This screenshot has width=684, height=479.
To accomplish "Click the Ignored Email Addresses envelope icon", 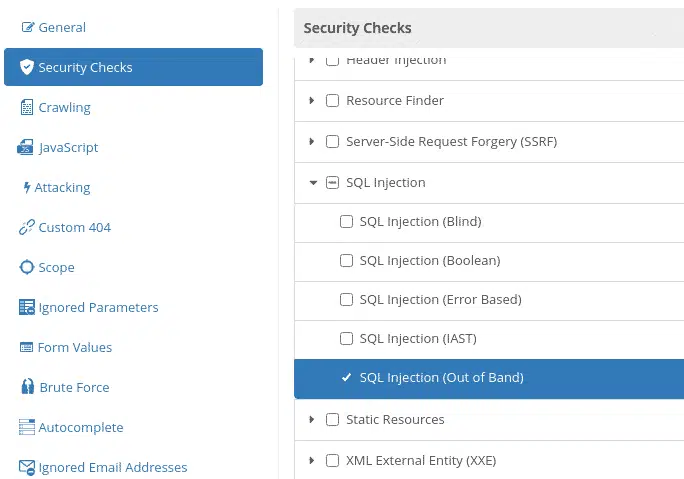I will click(27, 467).
